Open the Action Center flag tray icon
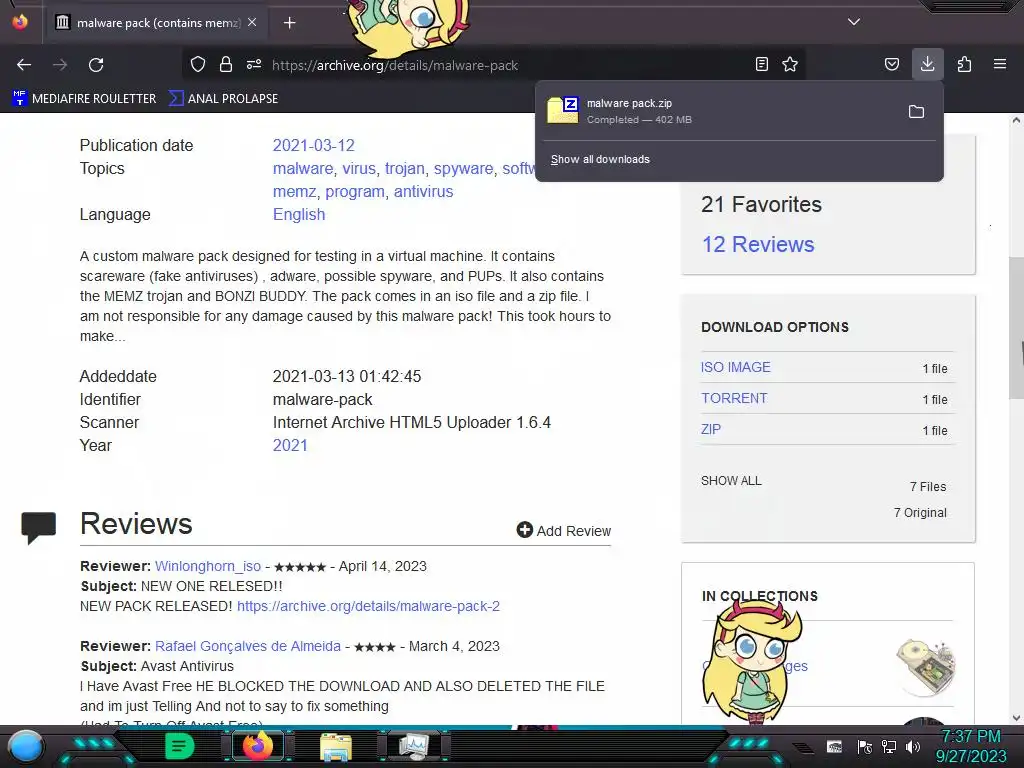1024x768 pixels. pyautogui.click(x=865, y=746)
